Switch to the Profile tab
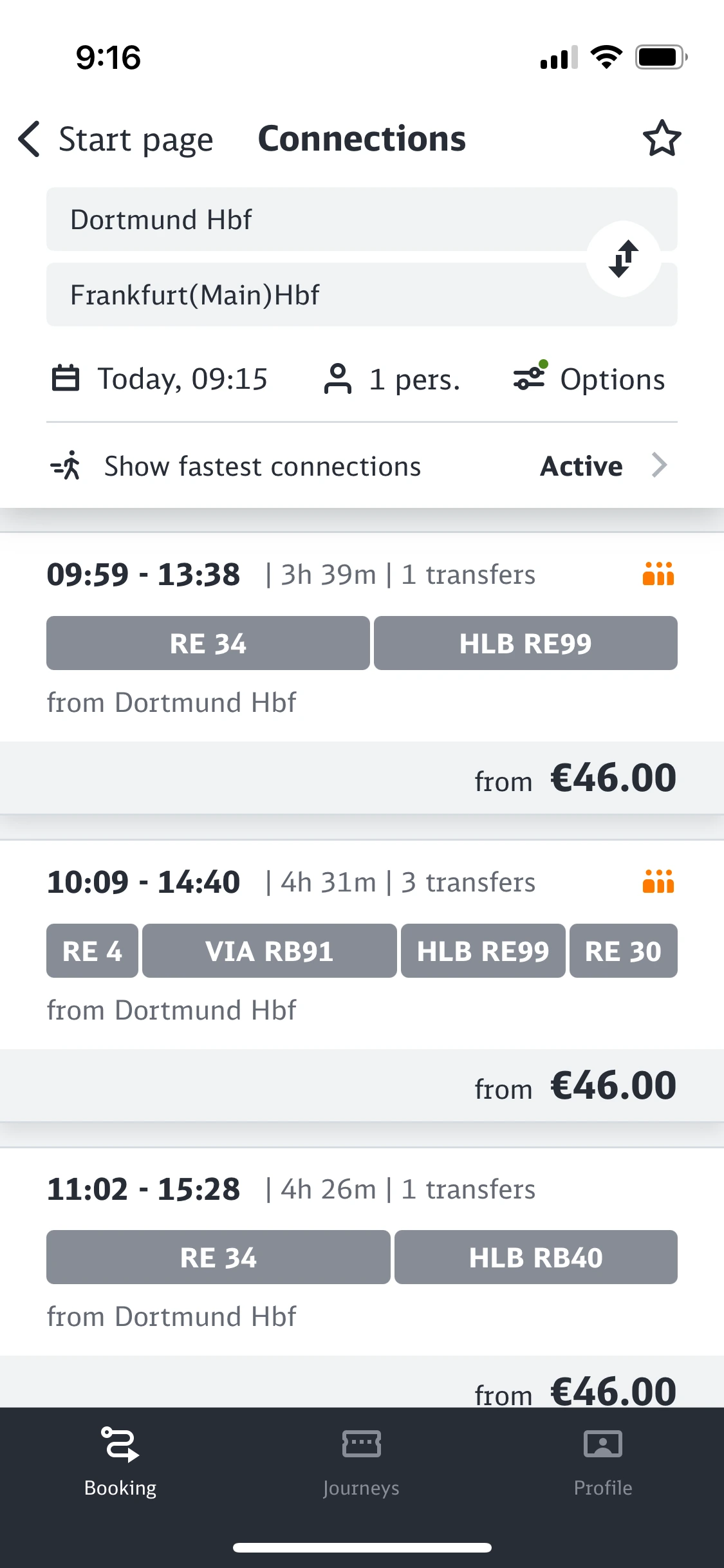 (602, 1461)
